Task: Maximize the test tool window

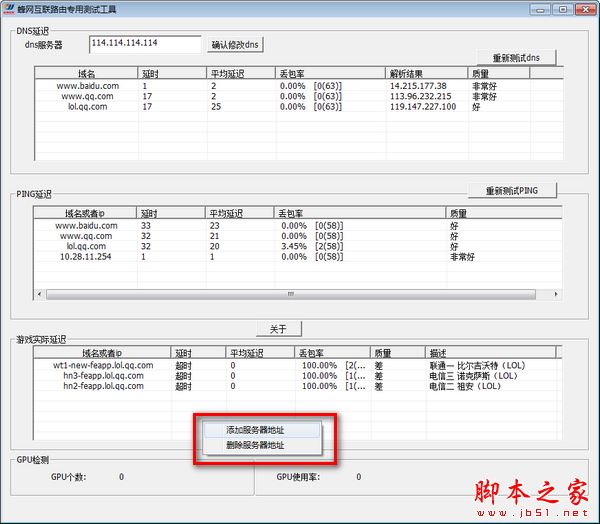Action: 562,9
